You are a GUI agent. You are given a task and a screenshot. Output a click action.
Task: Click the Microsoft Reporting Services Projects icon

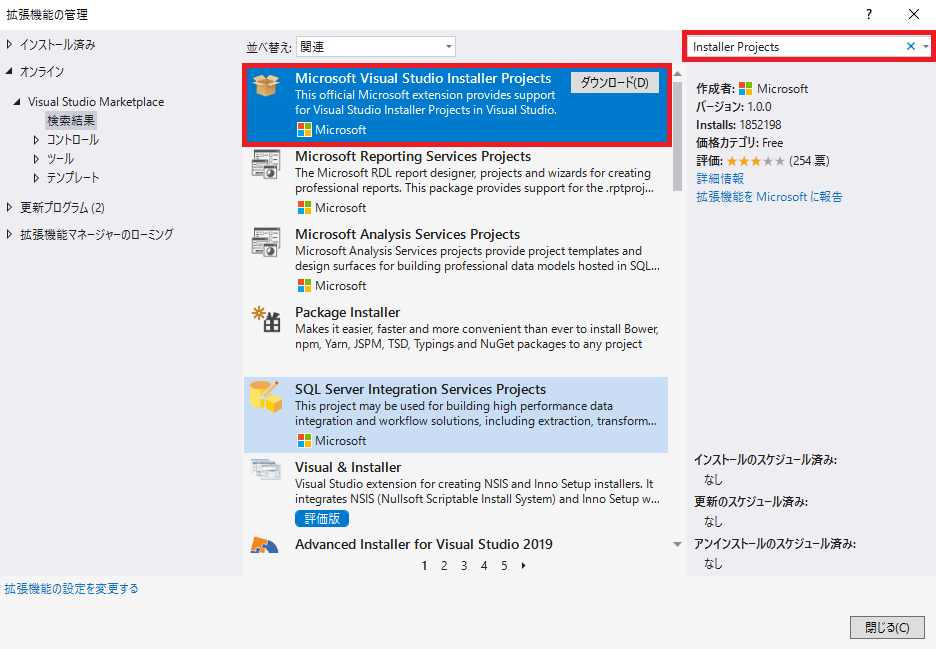(266, 164)
